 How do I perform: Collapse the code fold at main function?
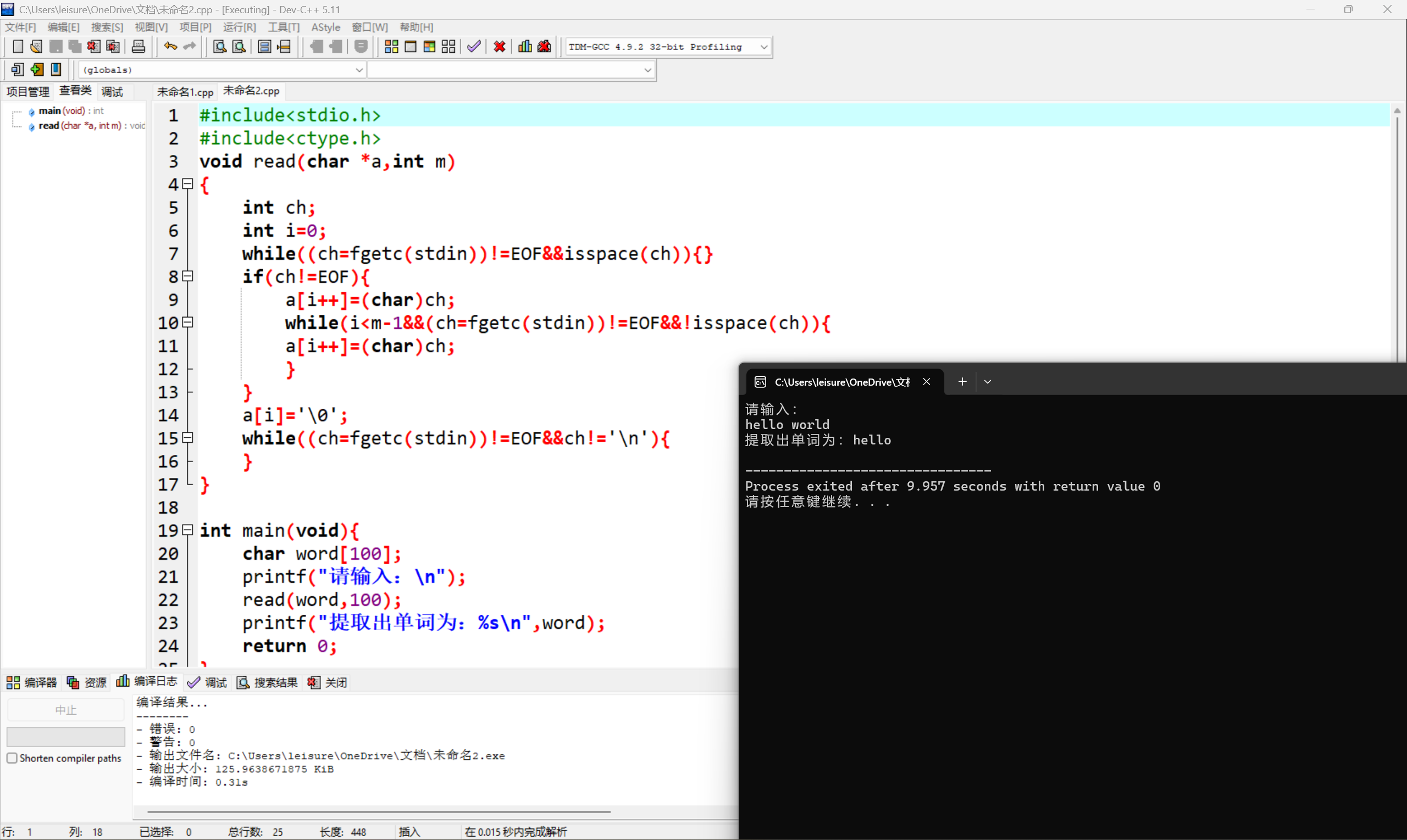pyautogui.click(x=187, y=530)
